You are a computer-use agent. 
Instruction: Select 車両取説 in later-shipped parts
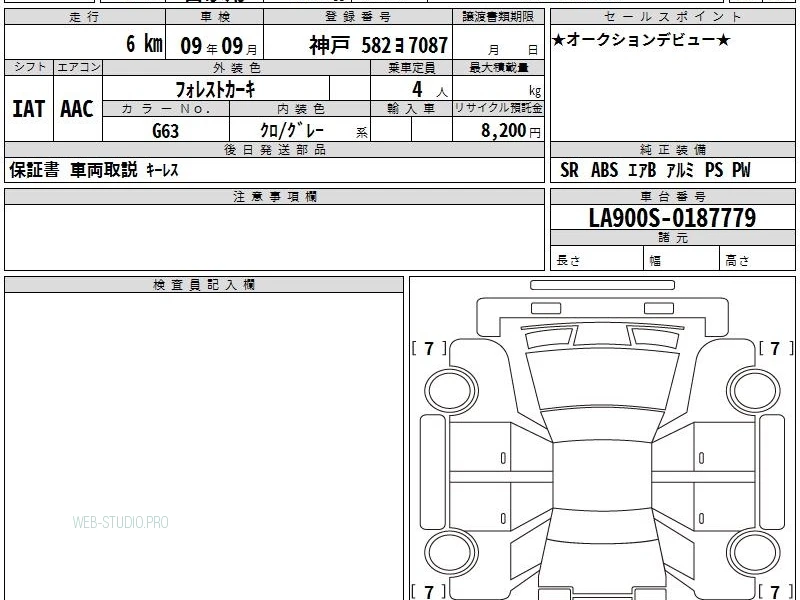pos(104,169)
